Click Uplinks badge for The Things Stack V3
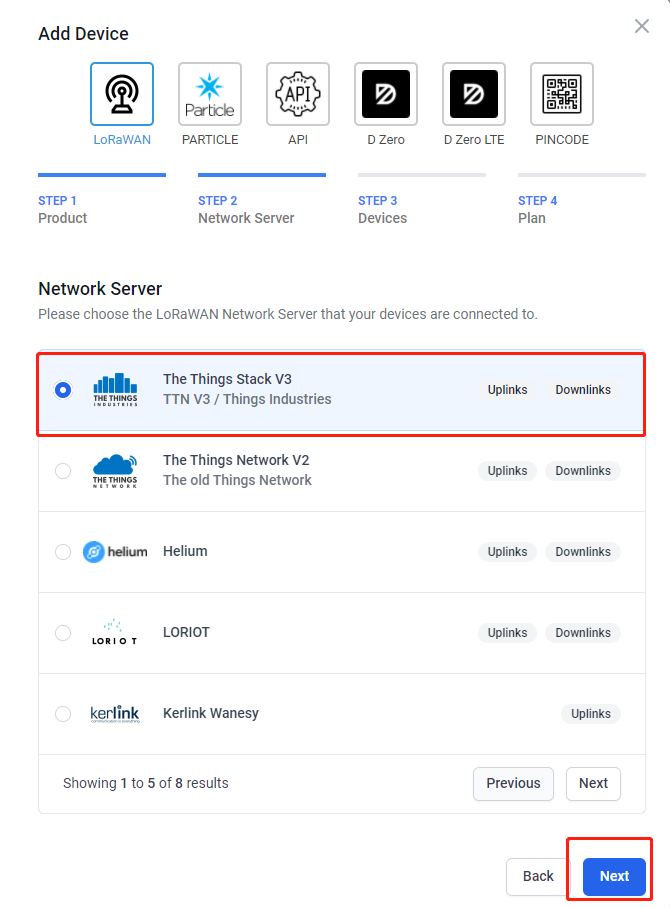The height and width of the screenshot is (907, 670). [x=507, y=390]
